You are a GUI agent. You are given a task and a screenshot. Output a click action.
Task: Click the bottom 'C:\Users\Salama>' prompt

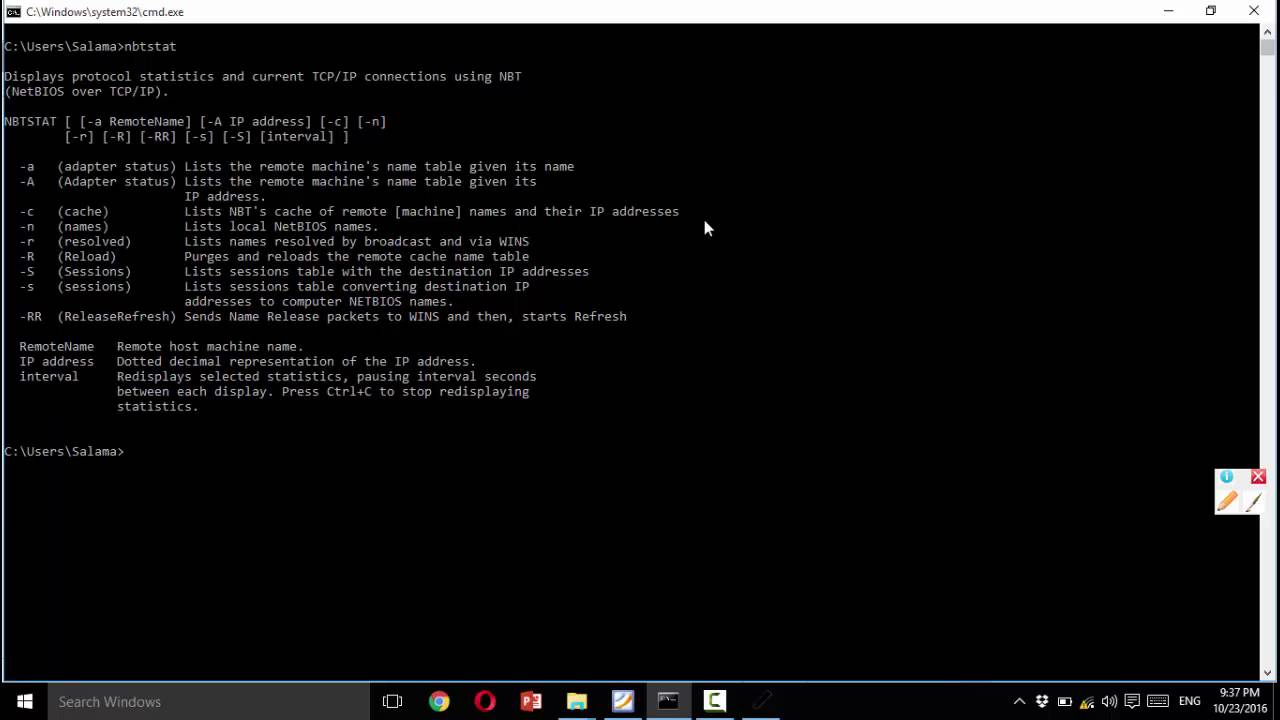[x=64, y=451]
